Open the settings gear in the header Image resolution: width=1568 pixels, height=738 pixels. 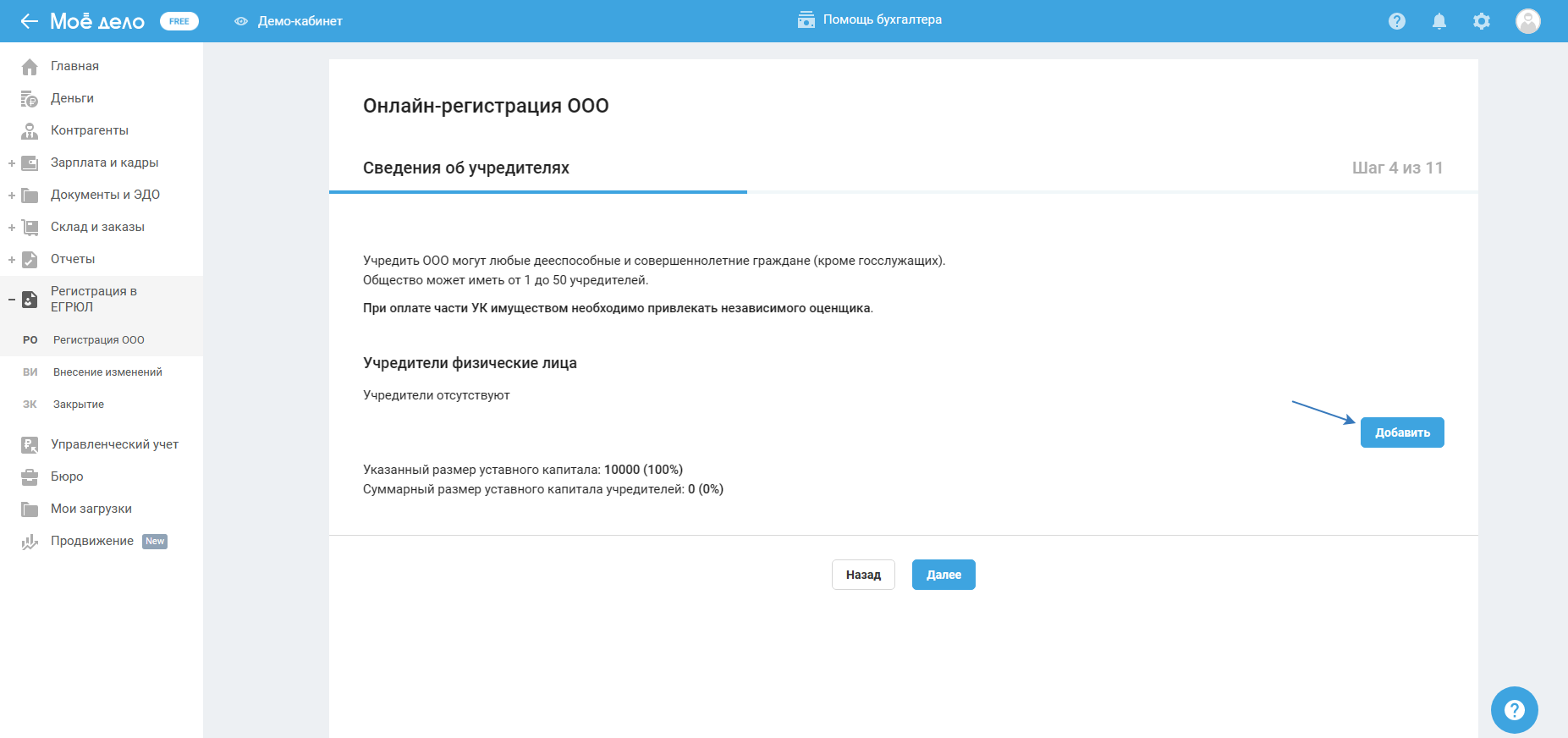[x=1481, y=21]
